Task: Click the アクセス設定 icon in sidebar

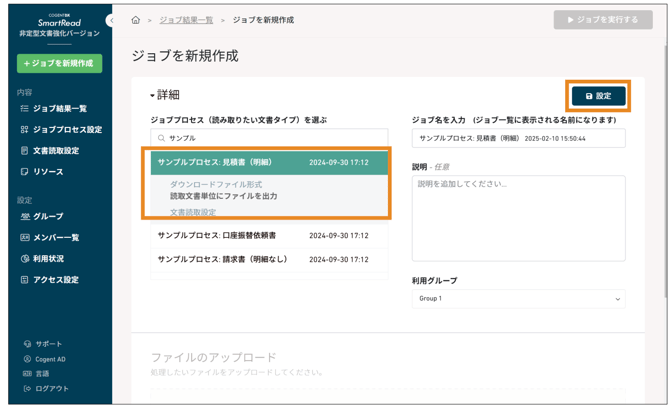Action: (x=25, y=280)
